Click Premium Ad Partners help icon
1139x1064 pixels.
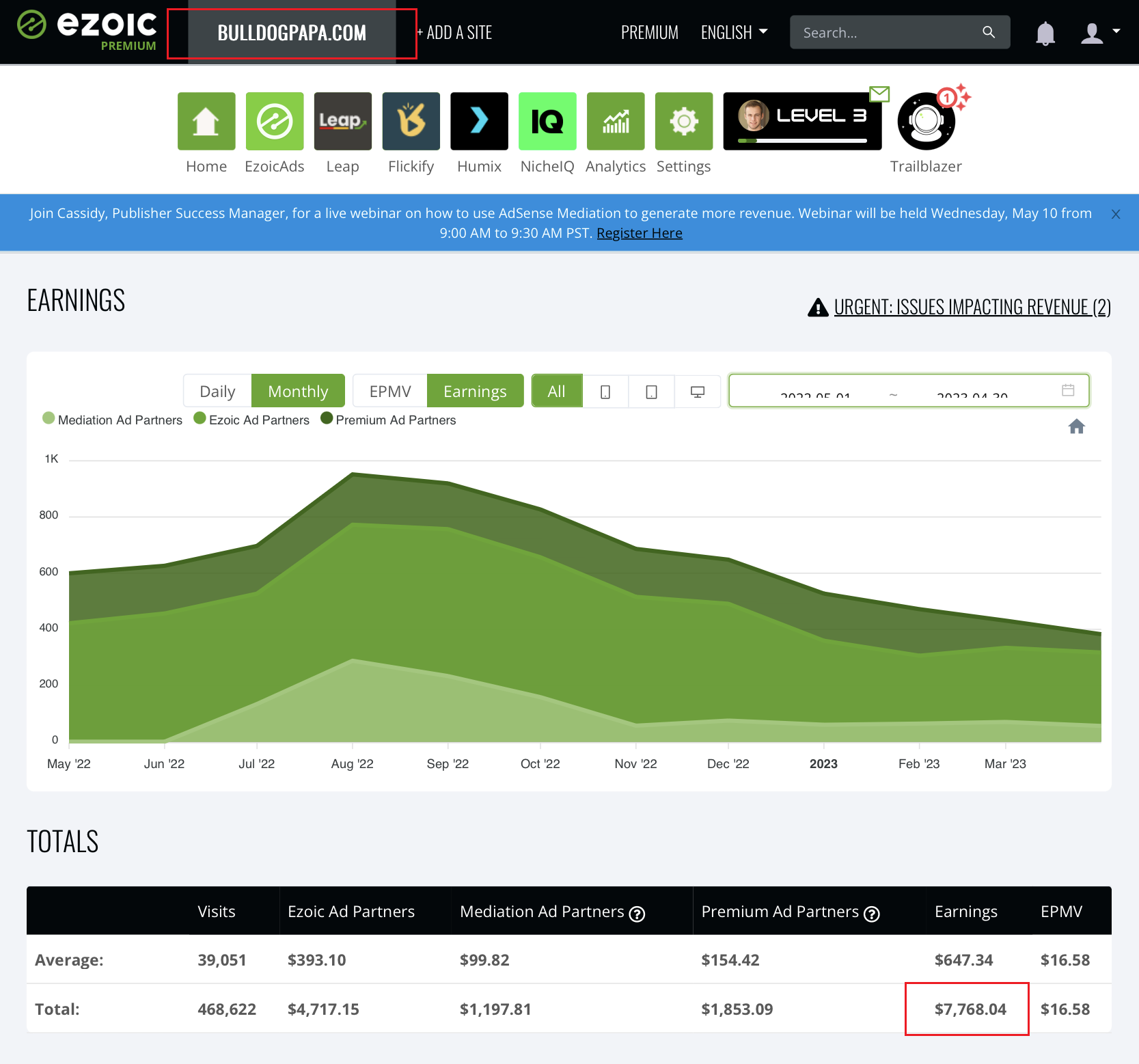coord(872,914)
